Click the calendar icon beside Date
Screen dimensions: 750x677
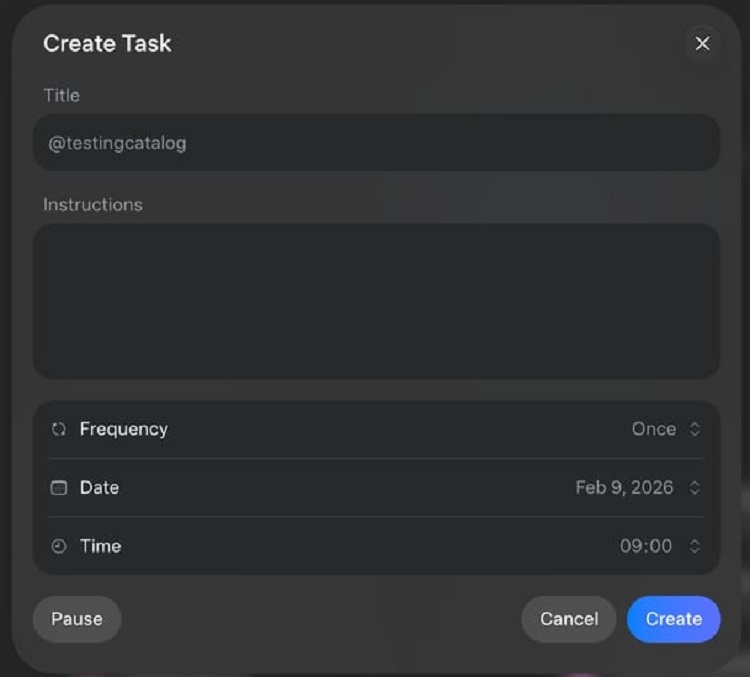tap(58, 488)
